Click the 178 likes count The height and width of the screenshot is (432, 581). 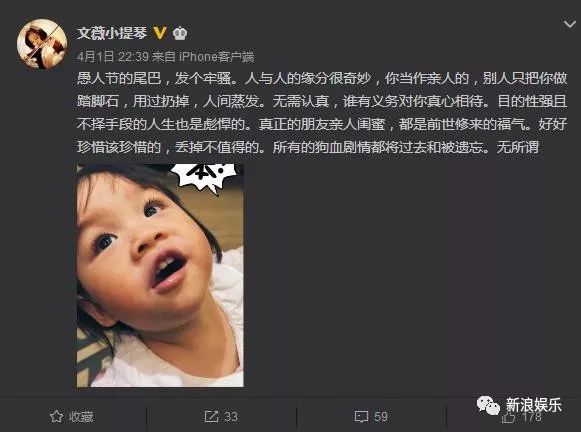click(x=532, y=417)
